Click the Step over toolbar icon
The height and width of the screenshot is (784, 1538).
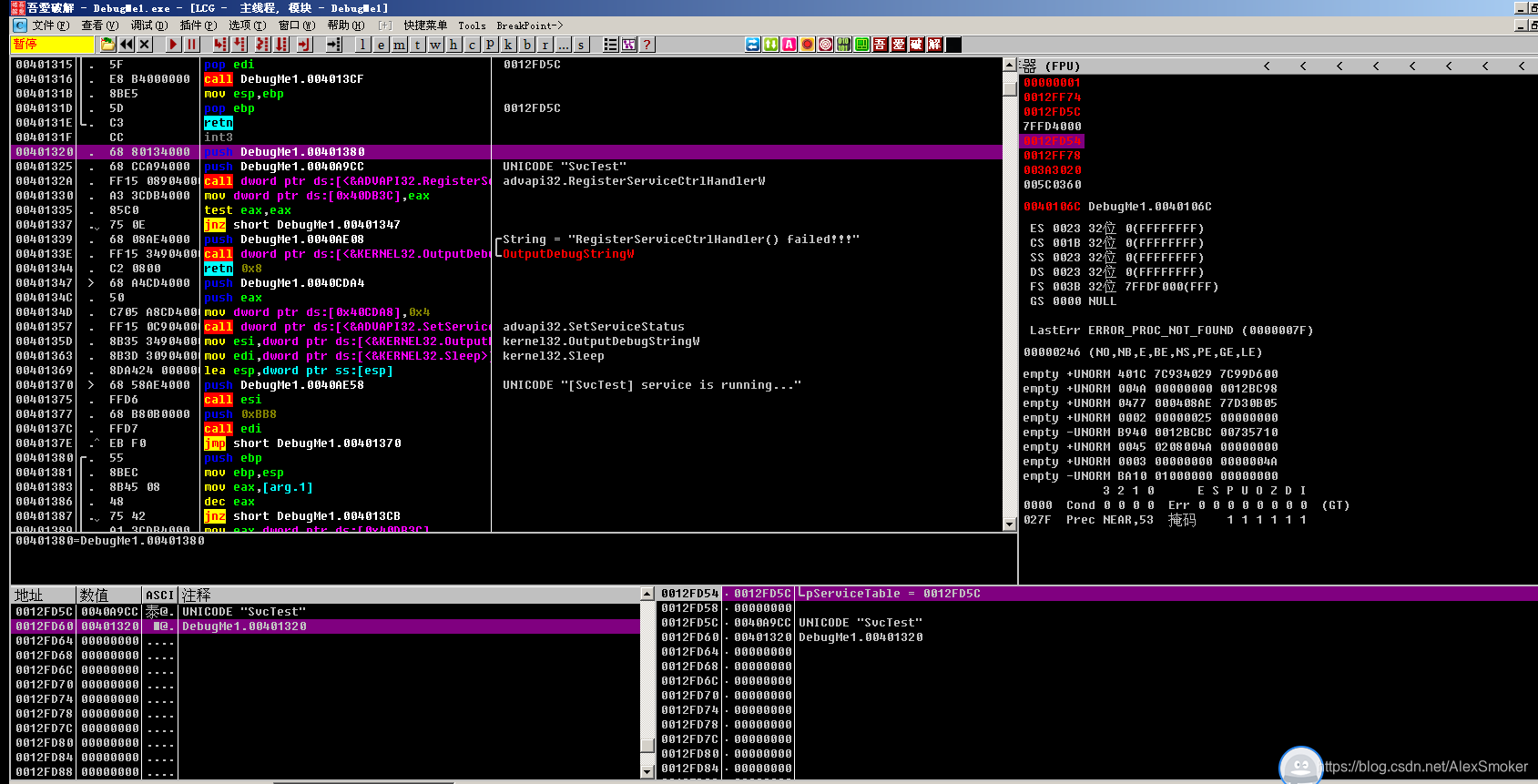pos(240,44)
